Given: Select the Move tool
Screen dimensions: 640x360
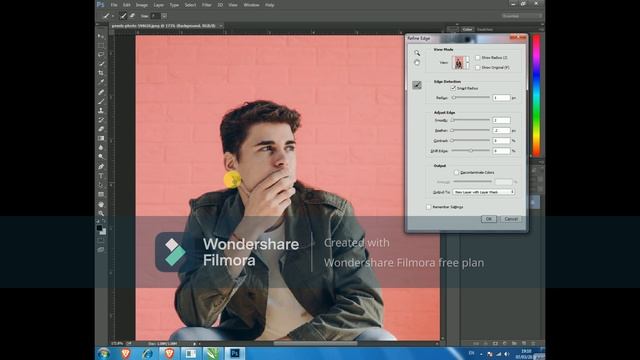Looking at the screenshot, I should click(101, 37).
